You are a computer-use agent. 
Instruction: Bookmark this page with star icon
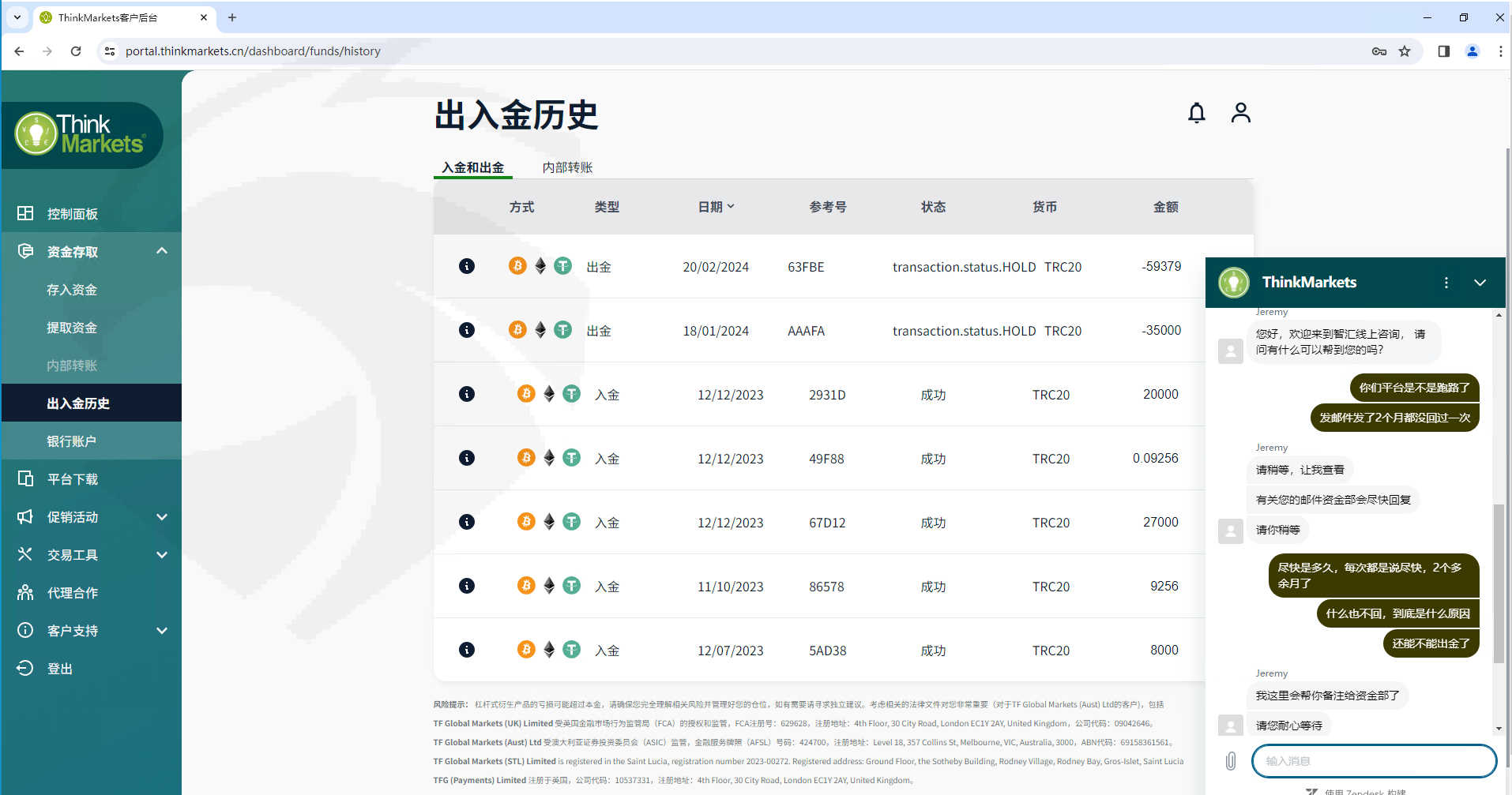[x=1405, y=51]
